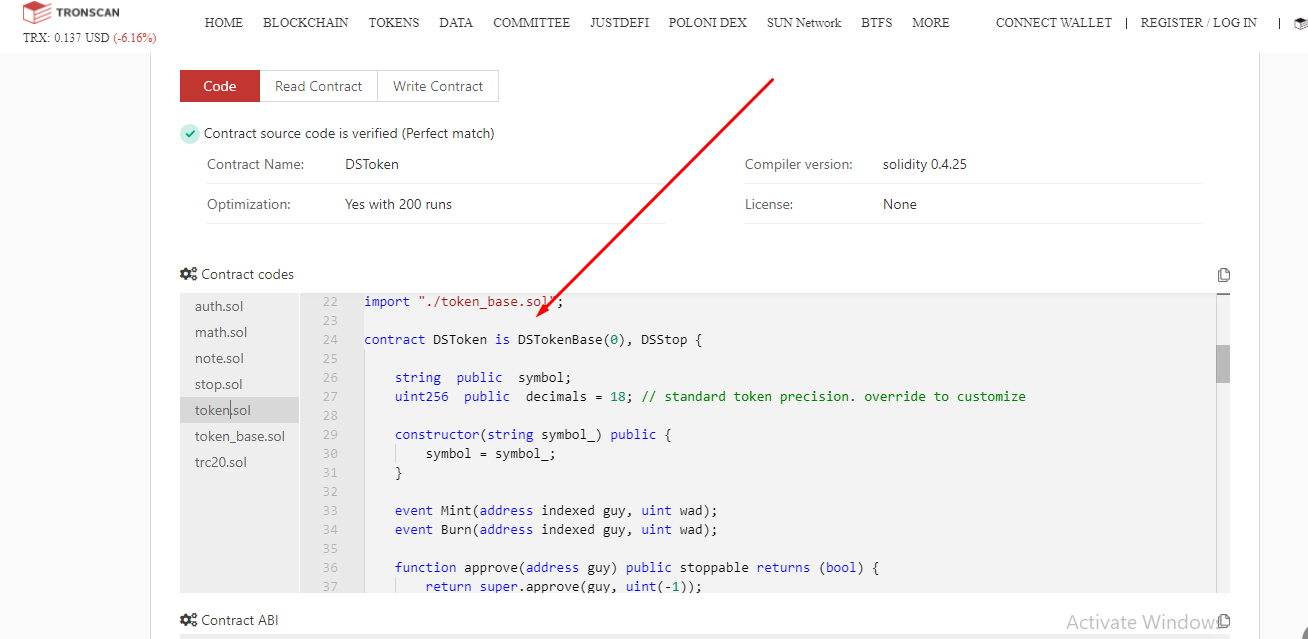Screen dimensions: 1308x639
Task: Click the source code verified message
Action: (x=349, y=133)
